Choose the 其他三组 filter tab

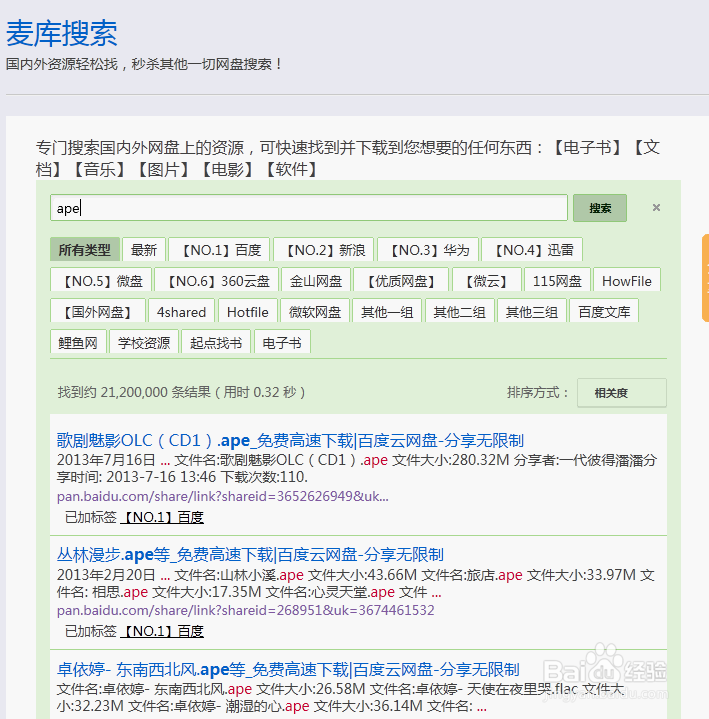click(532, 311)
